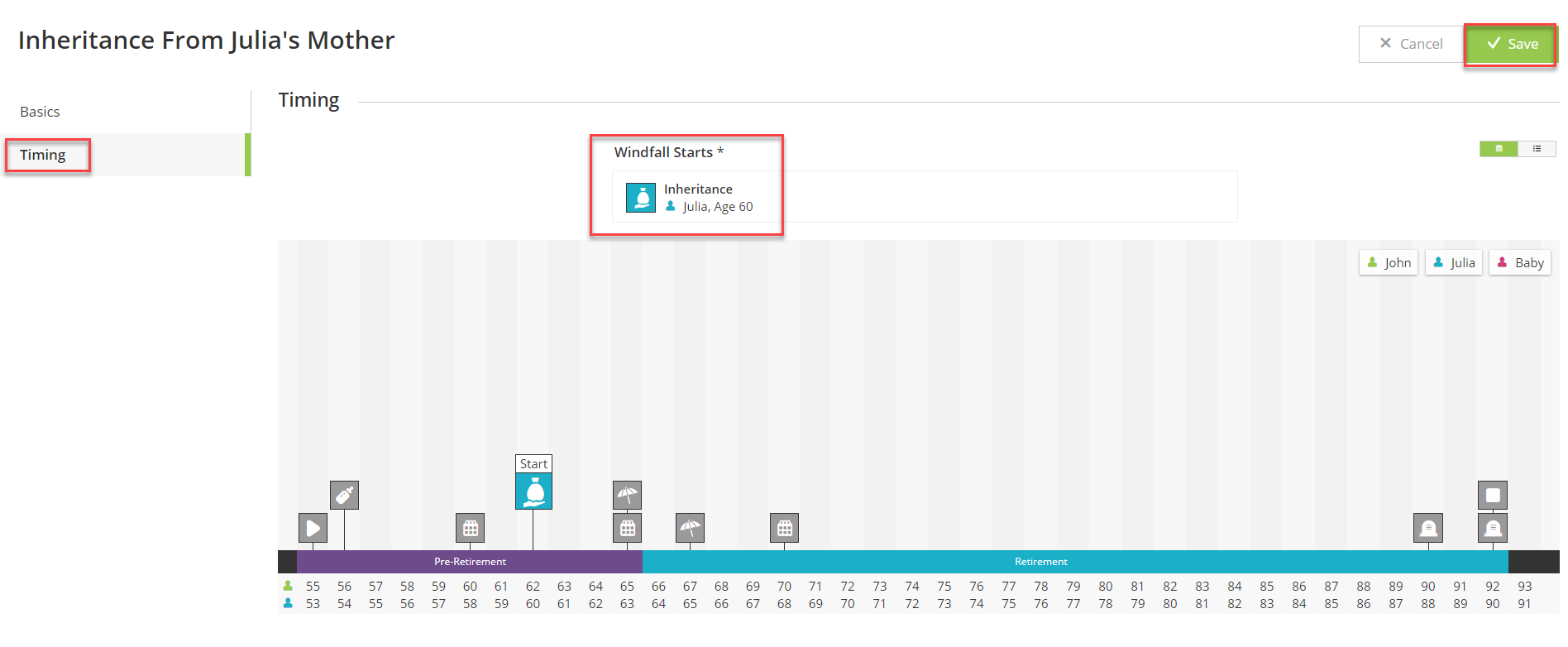Open the Windfall Starts Inheritance selector
This screenshot has width=1568, height=647.
925,197
